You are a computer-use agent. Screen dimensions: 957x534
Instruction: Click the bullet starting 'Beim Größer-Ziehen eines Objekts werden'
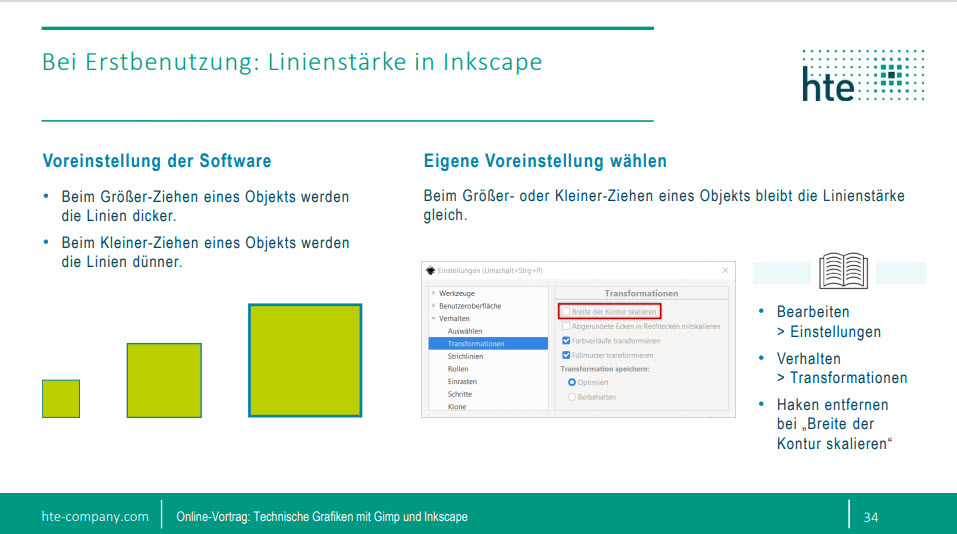(x=205, y=206)
